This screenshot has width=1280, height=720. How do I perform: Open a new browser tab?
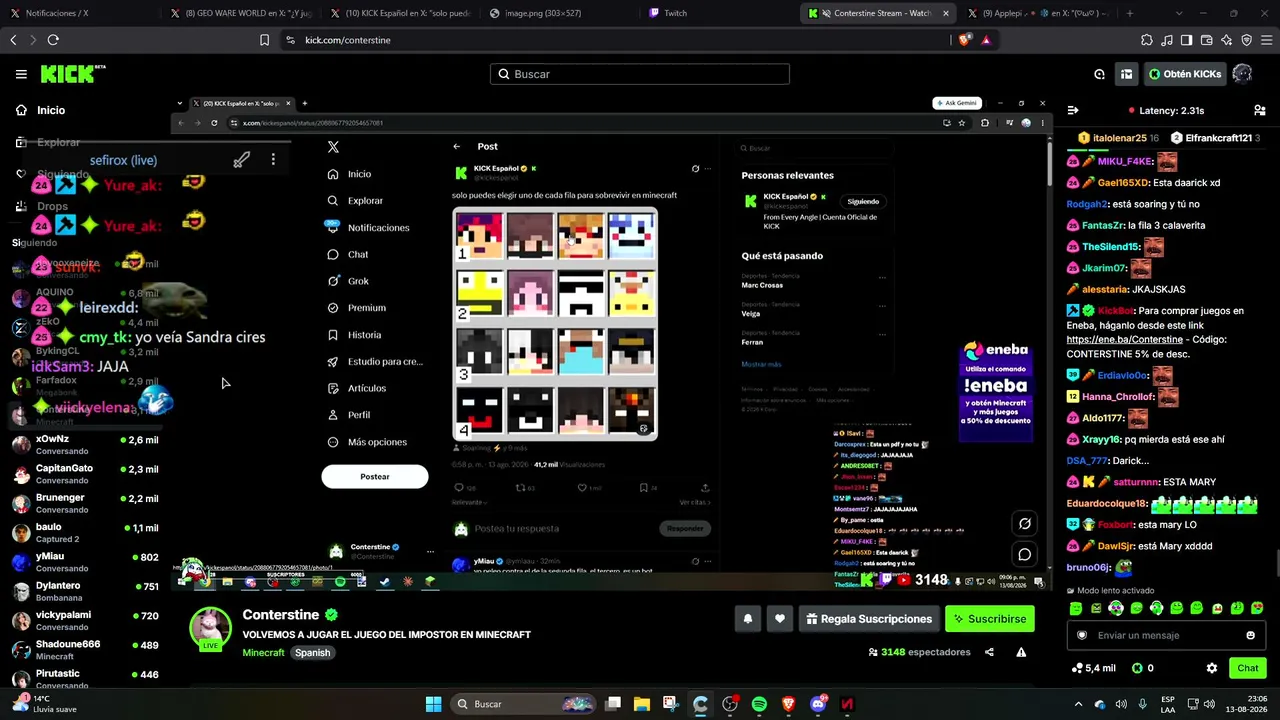point(1130,13)
